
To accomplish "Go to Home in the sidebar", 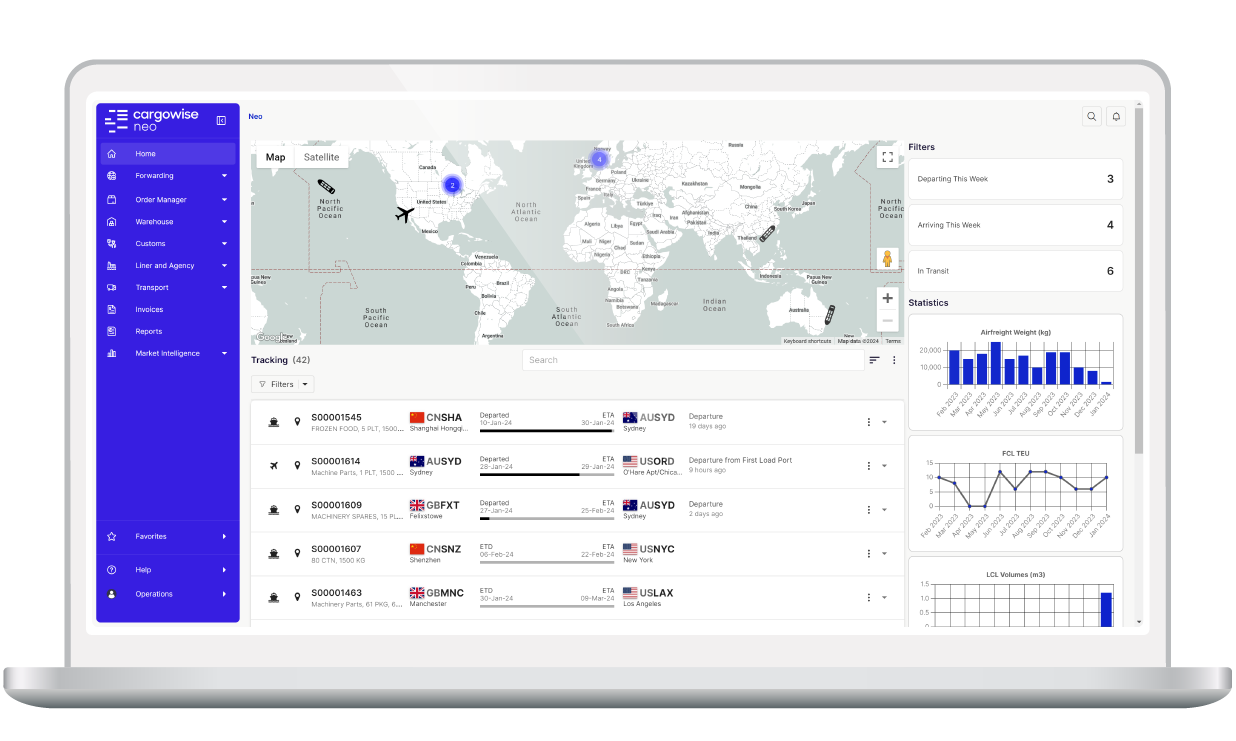I will point(168,154).
